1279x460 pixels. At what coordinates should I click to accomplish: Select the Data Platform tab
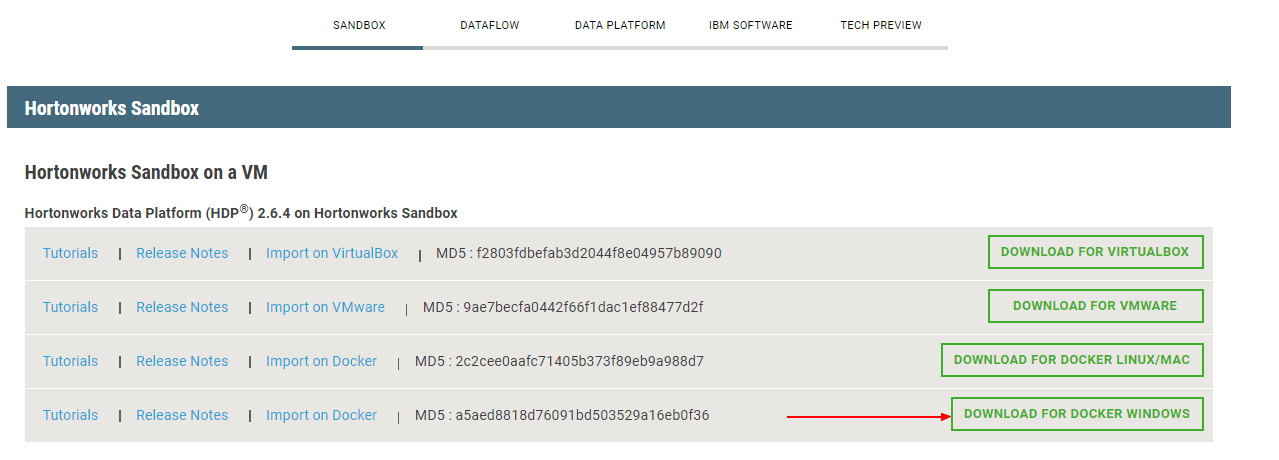click(620, 25)
